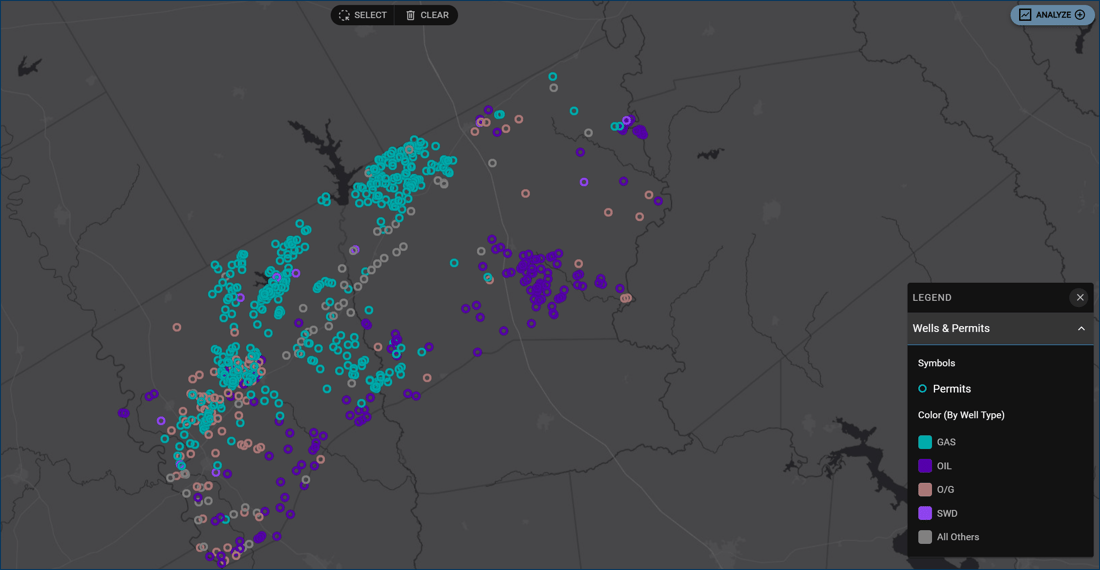Click the dark purple OIL color swatch
Viewport: 1100px width, 570px height.
point(925,466)
